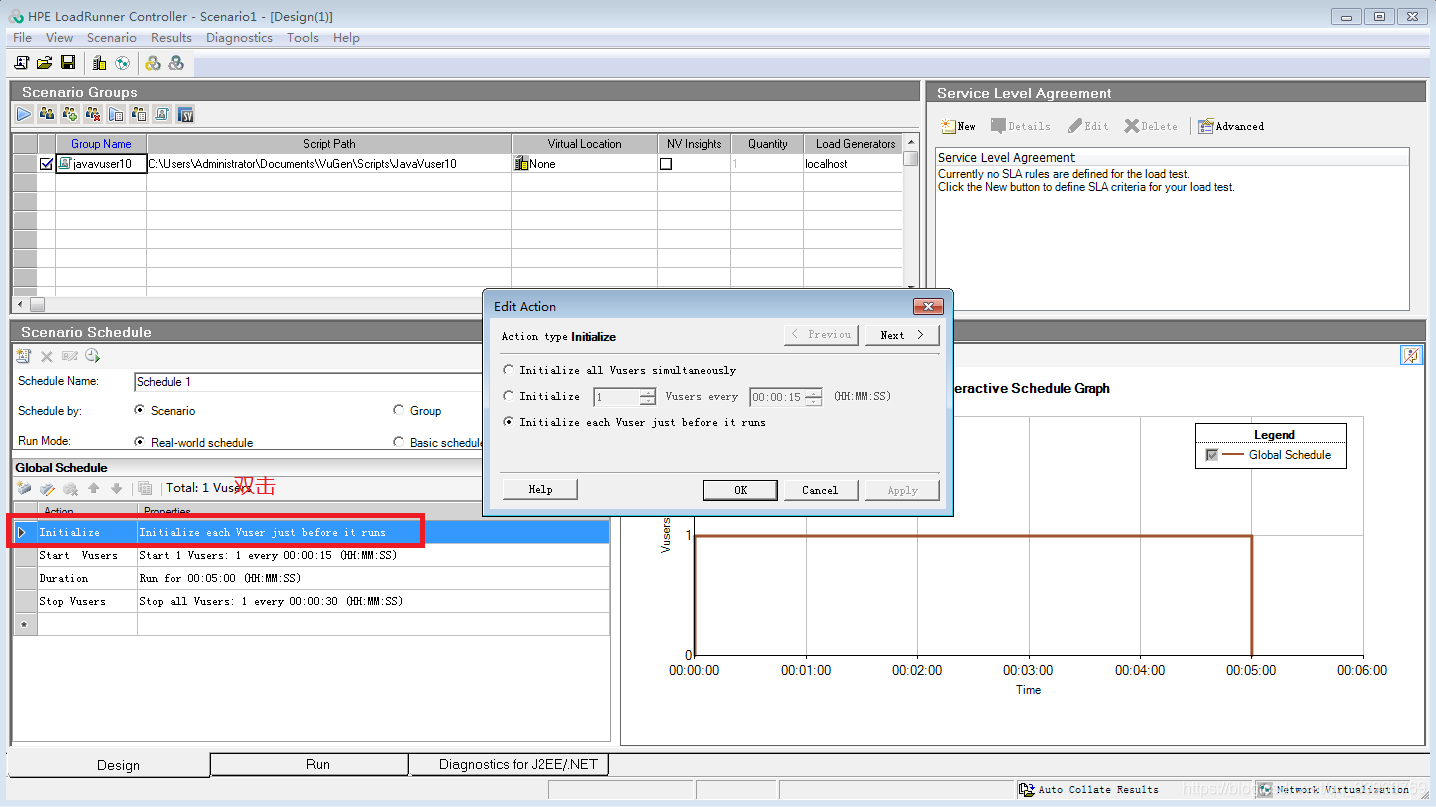Viewport: 1436px width, 807px height.
Task: Click the Add Action icon in Global Schedule
Action: point(24,489)
